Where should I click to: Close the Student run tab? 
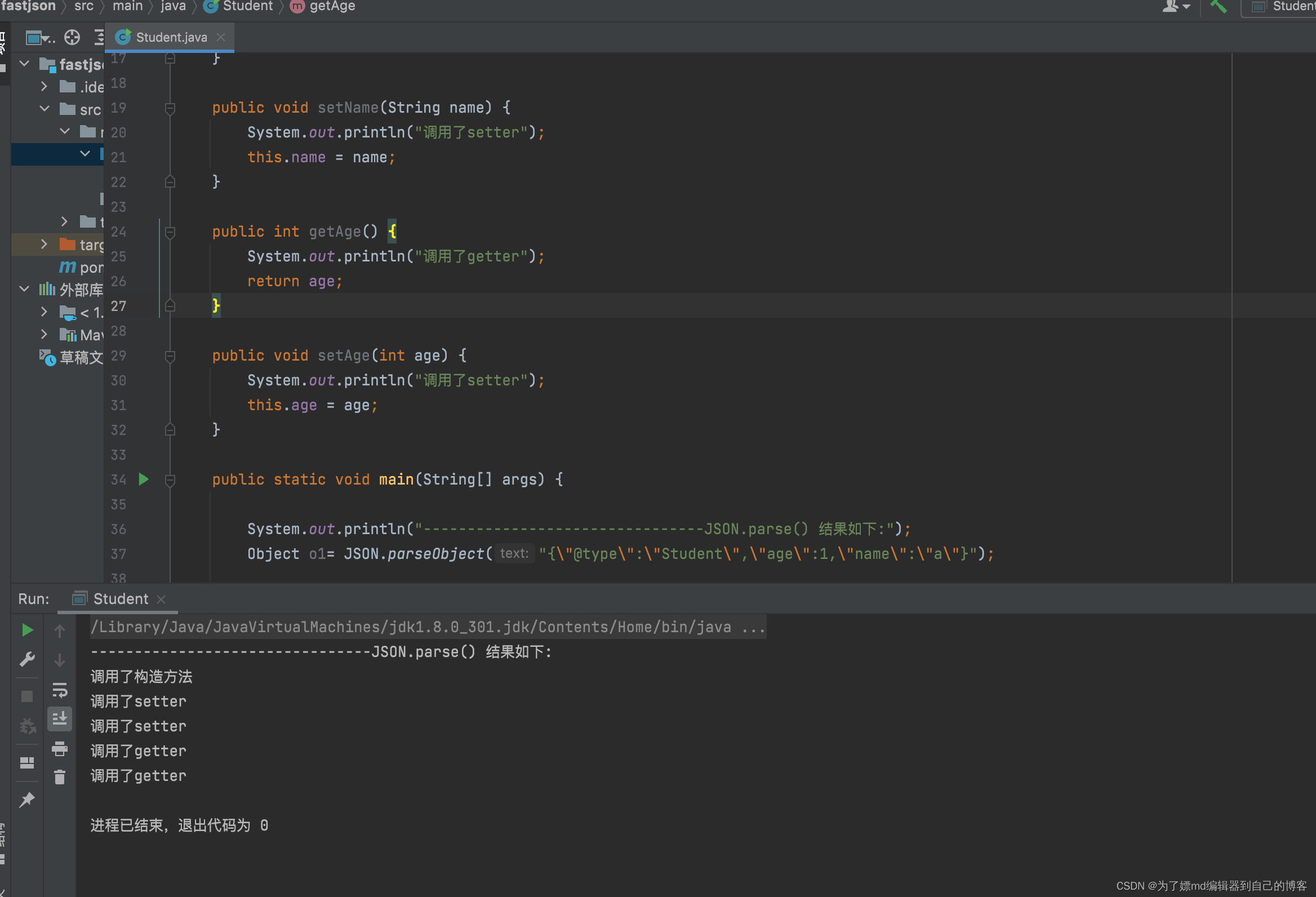[x=161, y=599]
